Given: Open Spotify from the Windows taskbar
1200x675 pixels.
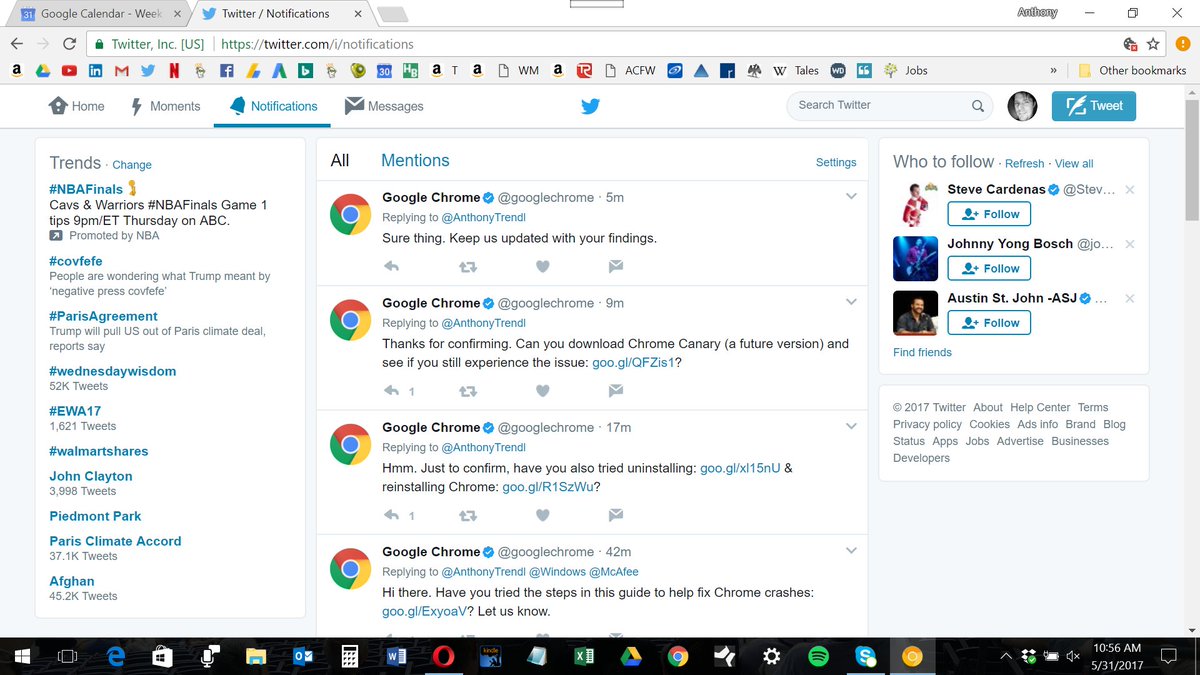Looking at the screenshot, I should [x=818, y=657].
